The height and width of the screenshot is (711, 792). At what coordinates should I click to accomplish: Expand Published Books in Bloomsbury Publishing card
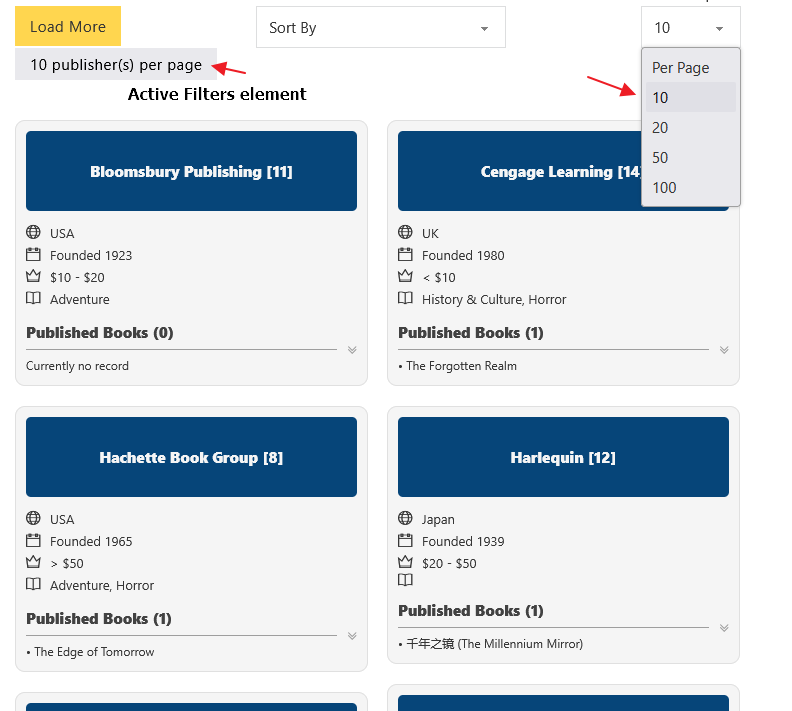pos(352,350)
